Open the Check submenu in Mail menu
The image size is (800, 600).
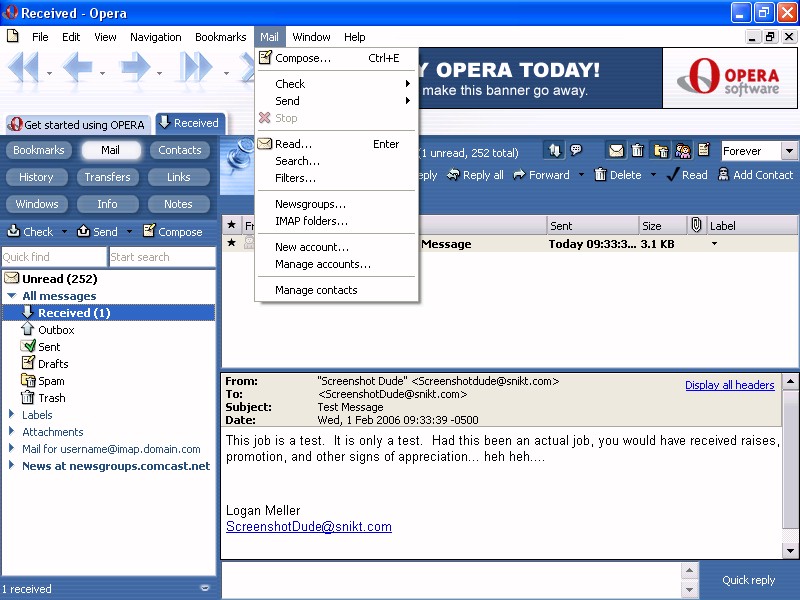click(x=337, y=84)
